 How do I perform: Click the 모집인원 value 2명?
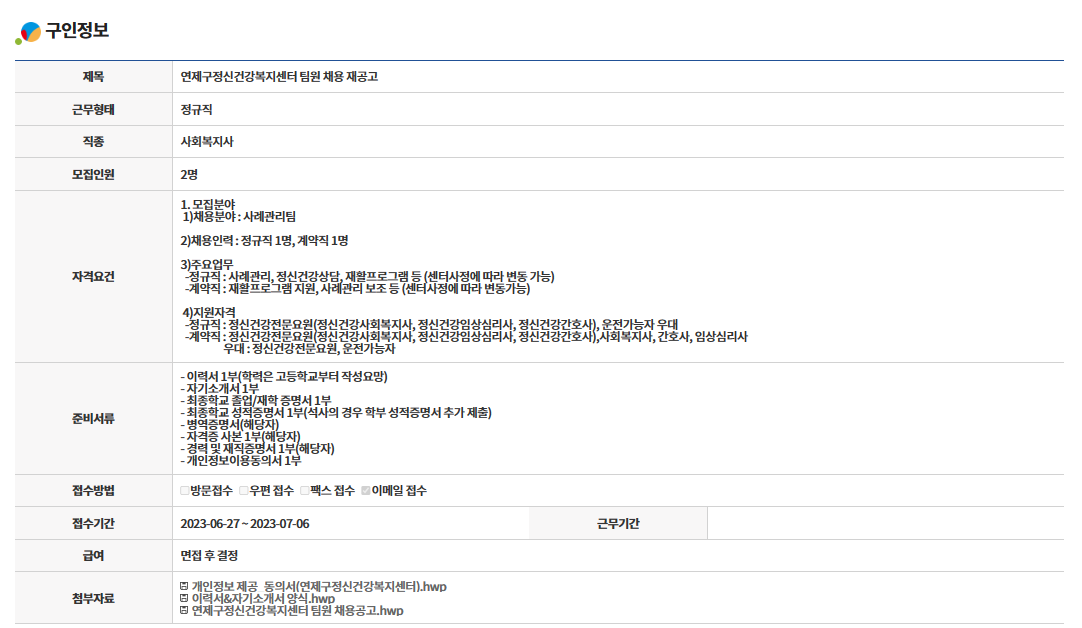(x=189, y=174)
